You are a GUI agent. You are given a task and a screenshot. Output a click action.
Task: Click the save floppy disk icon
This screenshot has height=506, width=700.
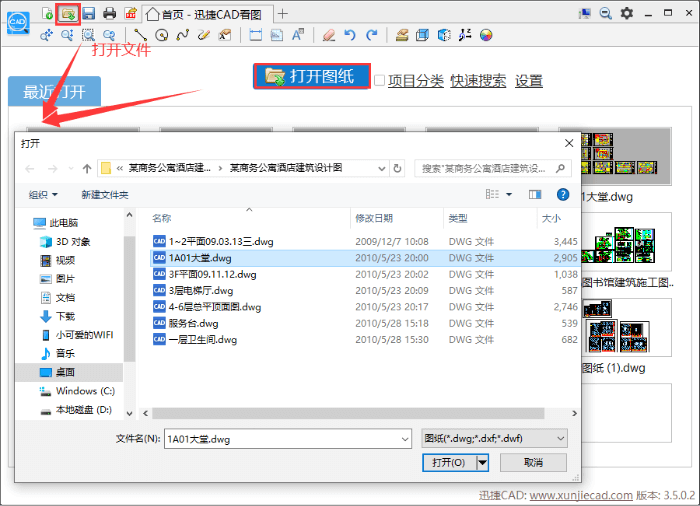pyautogui.click(x=89, y=14)
